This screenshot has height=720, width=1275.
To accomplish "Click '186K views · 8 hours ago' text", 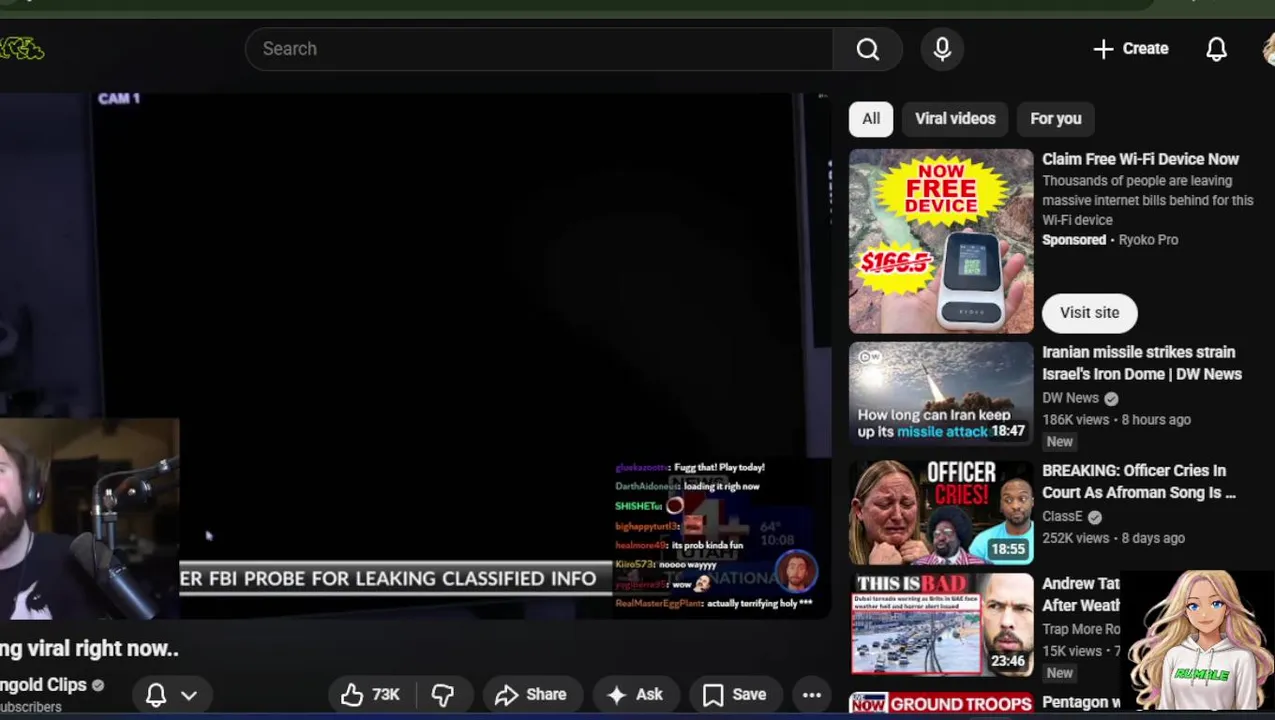I will click(x=1116, y=420).
